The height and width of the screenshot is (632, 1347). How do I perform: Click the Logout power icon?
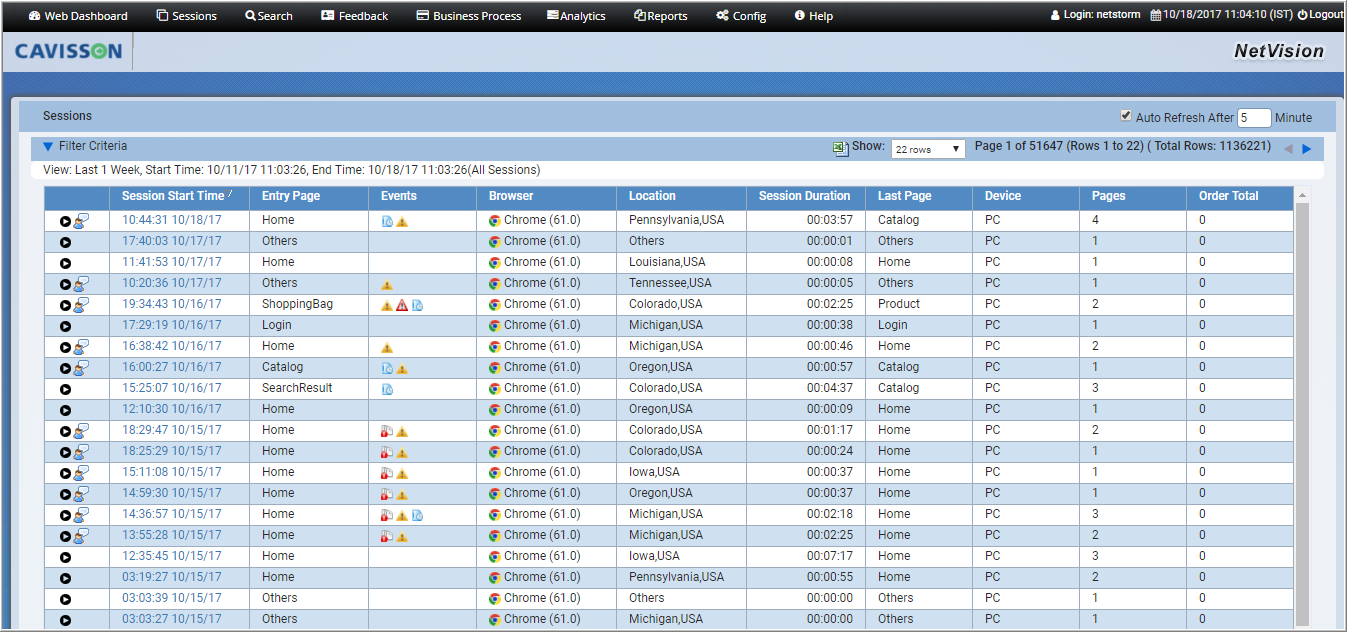[1302, 15]
